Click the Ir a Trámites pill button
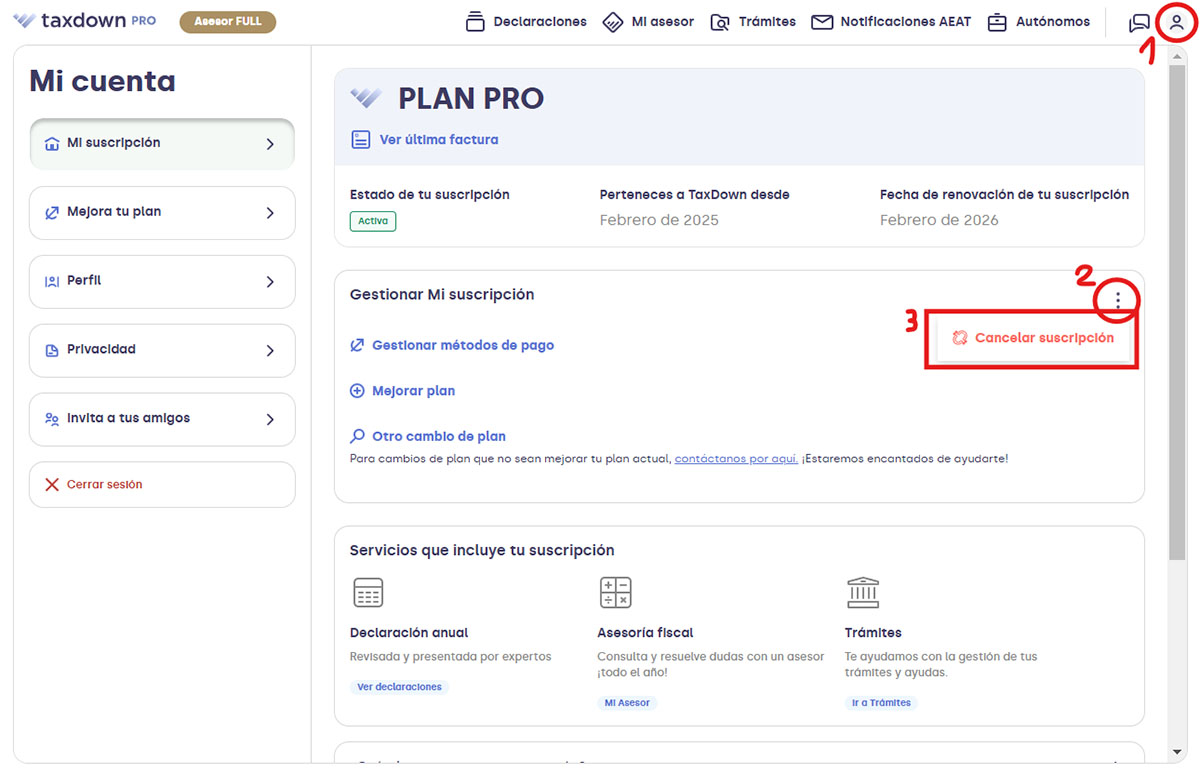Viewport: 1200px width, 773px height. (x=881, y=703)
